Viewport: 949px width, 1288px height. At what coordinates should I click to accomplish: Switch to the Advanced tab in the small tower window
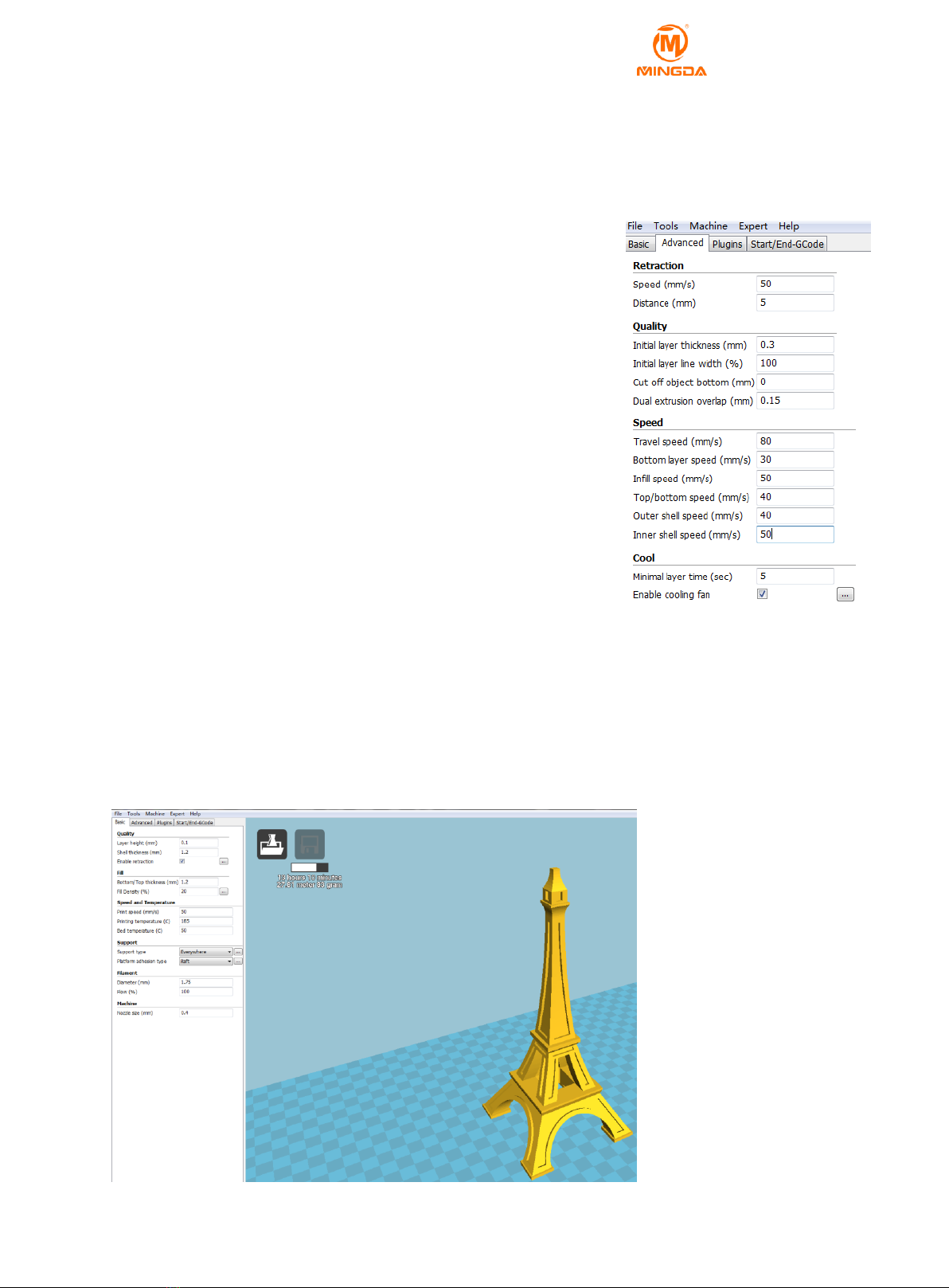pyautogui.click(x=142, y=823)
